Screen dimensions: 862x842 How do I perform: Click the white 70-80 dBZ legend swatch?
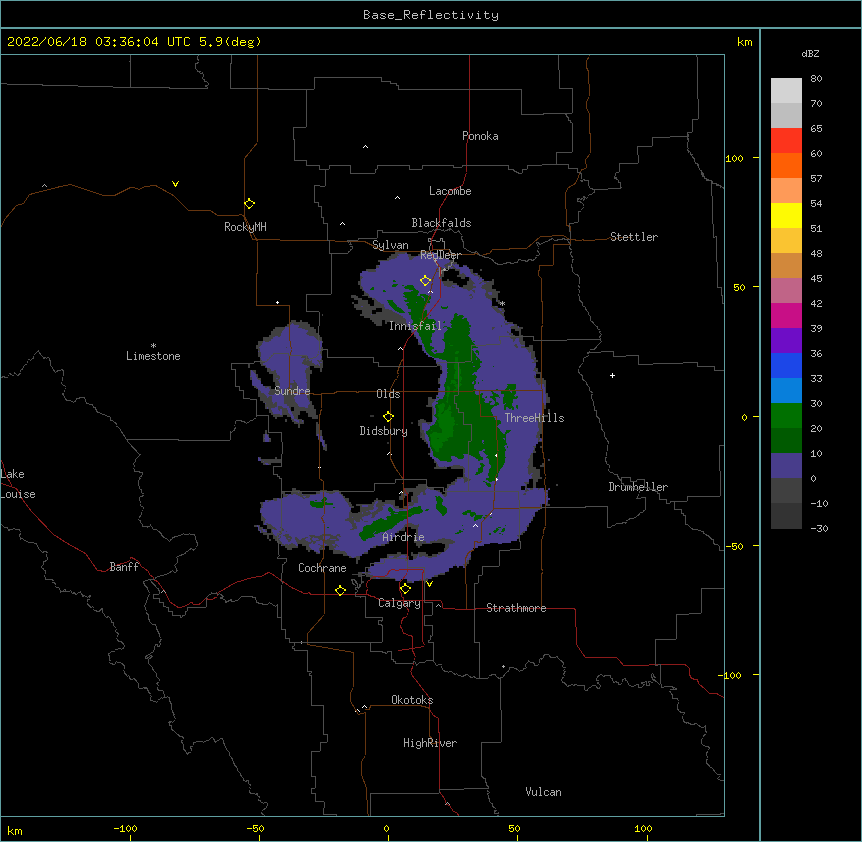point(786,91)
